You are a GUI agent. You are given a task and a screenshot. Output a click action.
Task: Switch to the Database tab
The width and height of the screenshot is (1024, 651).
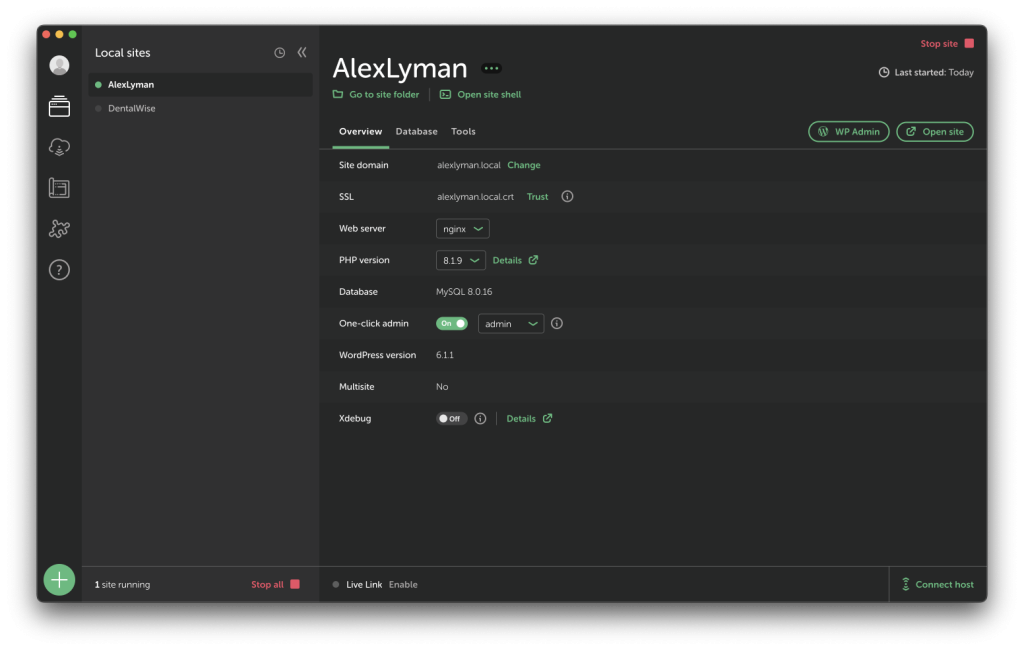[x=416, y=132]
